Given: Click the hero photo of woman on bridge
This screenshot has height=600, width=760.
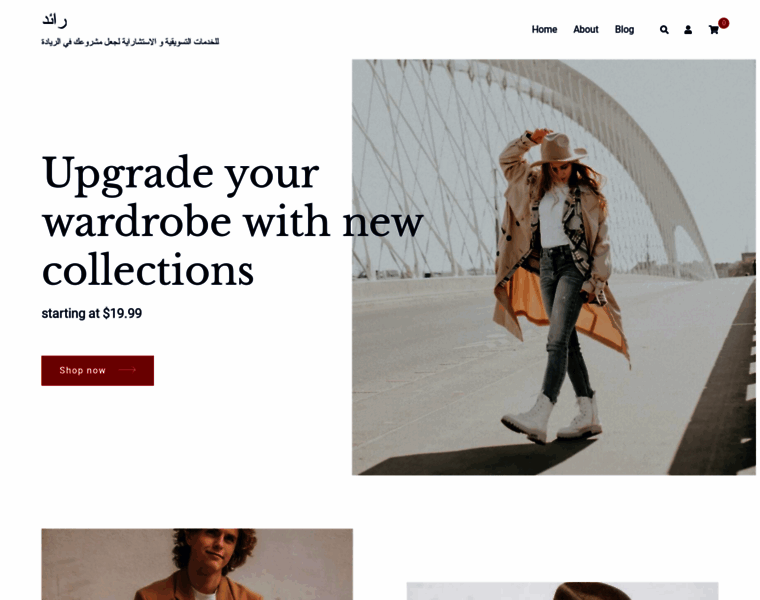Looking at the screenshot, I should tap(554, 267).
